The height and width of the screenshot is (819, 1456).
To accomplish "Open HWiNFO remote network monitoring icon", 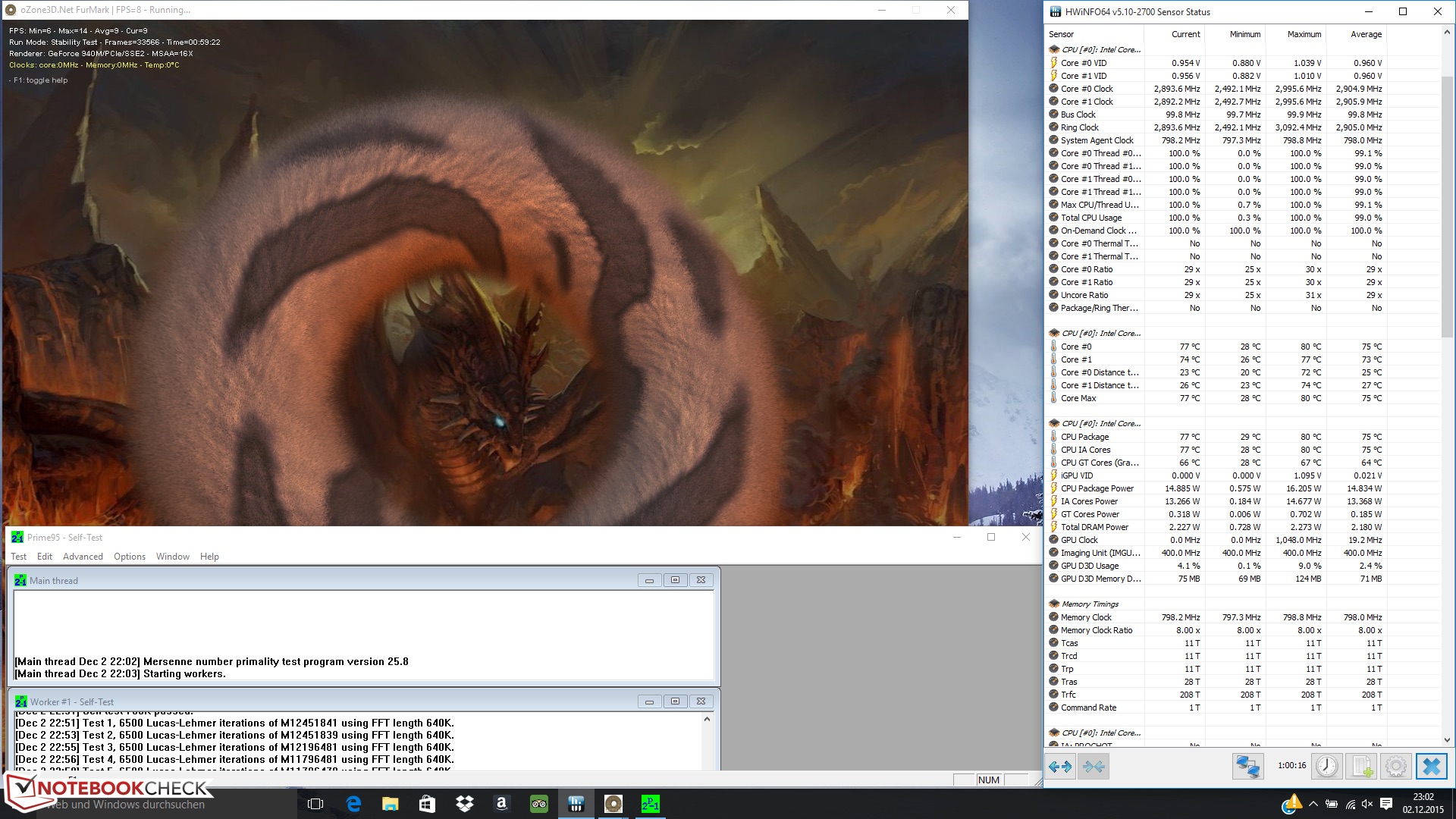I will 1247,767.
